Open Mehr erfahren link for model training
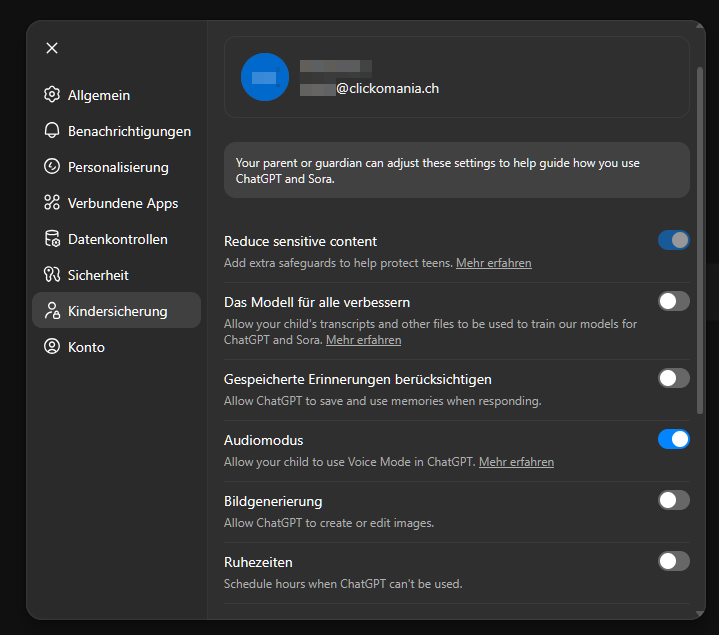The image size is (719, 635). (x=364, y=340)
